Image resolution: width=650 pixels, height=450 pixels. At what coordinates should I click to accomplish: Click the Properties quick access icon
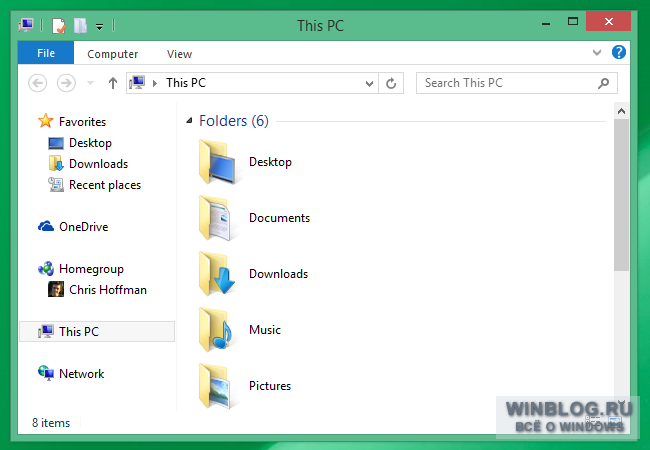59,26
